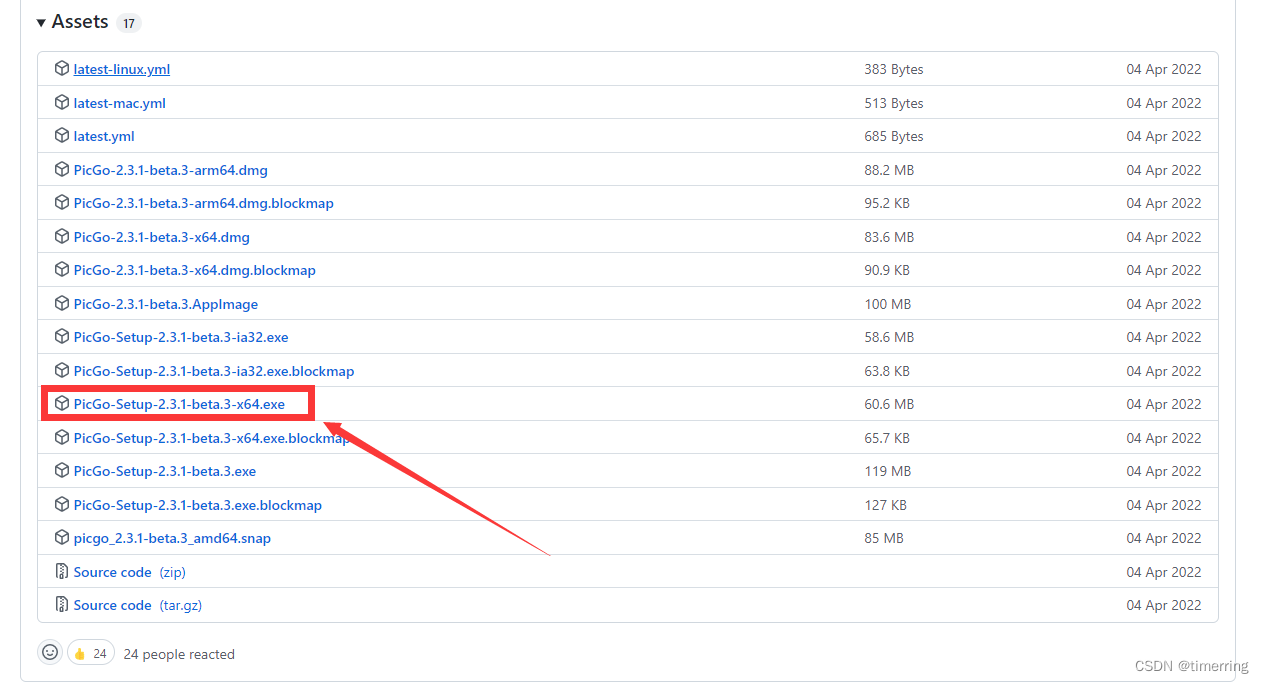Screen dimensions: 1264x683
Task: Download PicGo-Setup-2.3.1-beta.3.exe.blockmap
Action: [x=198, y=505]
